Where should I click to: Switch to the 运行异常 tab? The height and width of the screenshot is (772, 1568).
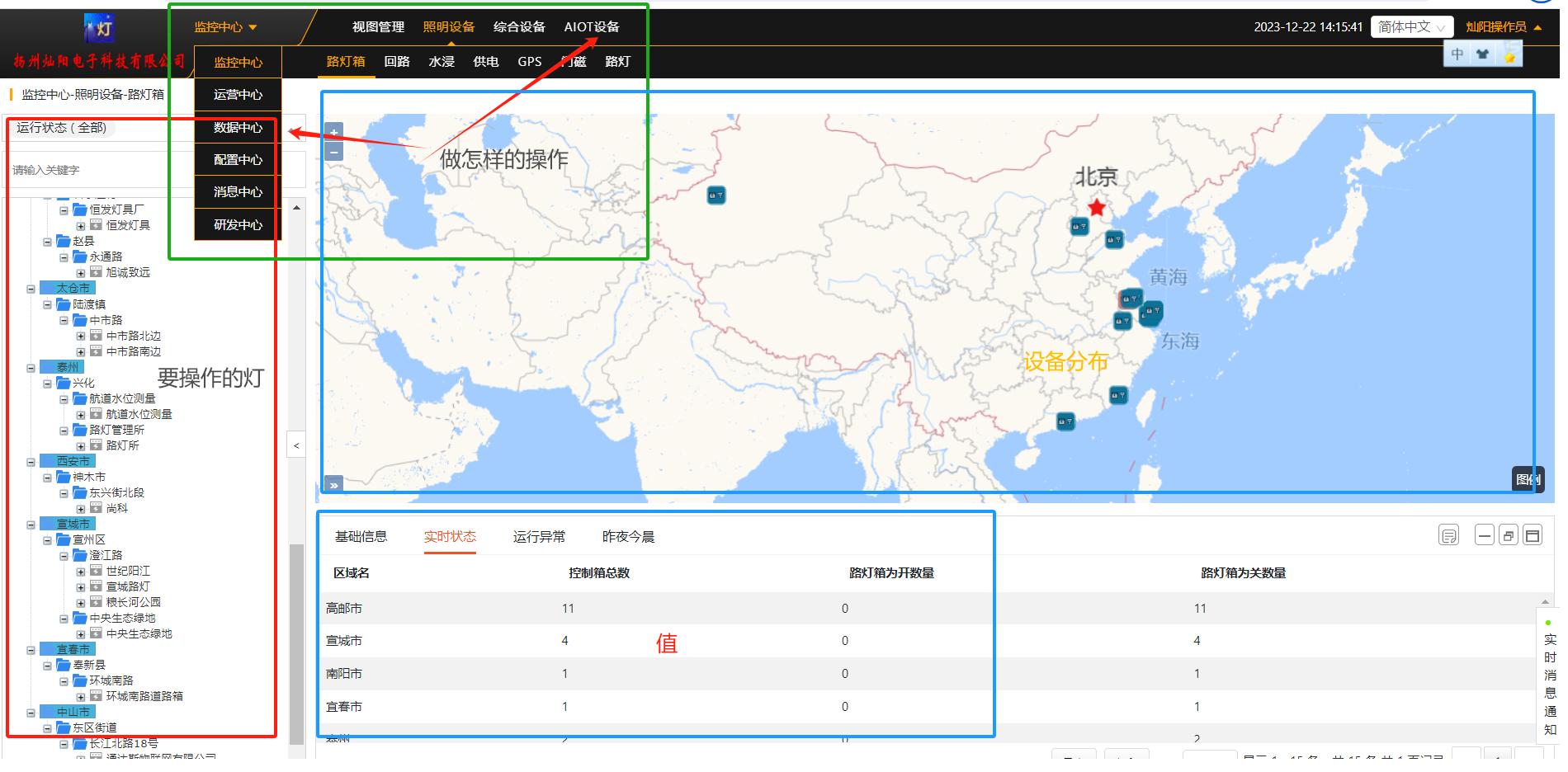pos(539,537)
